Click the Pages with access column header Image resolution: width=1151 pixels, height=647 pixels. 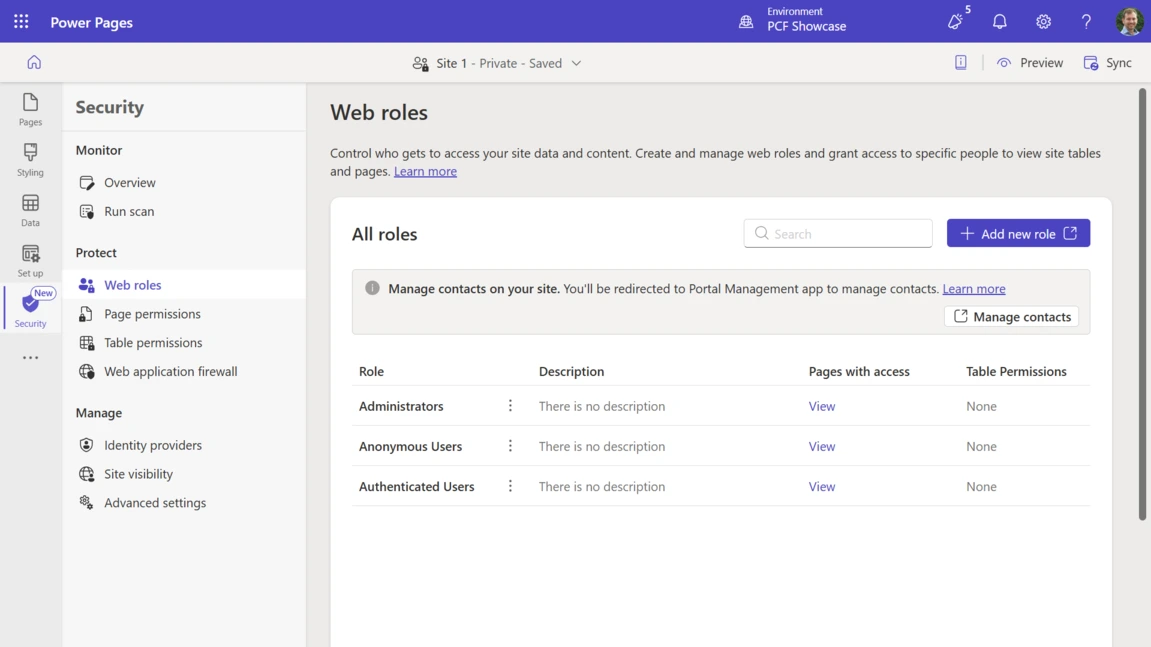(859, 371)
